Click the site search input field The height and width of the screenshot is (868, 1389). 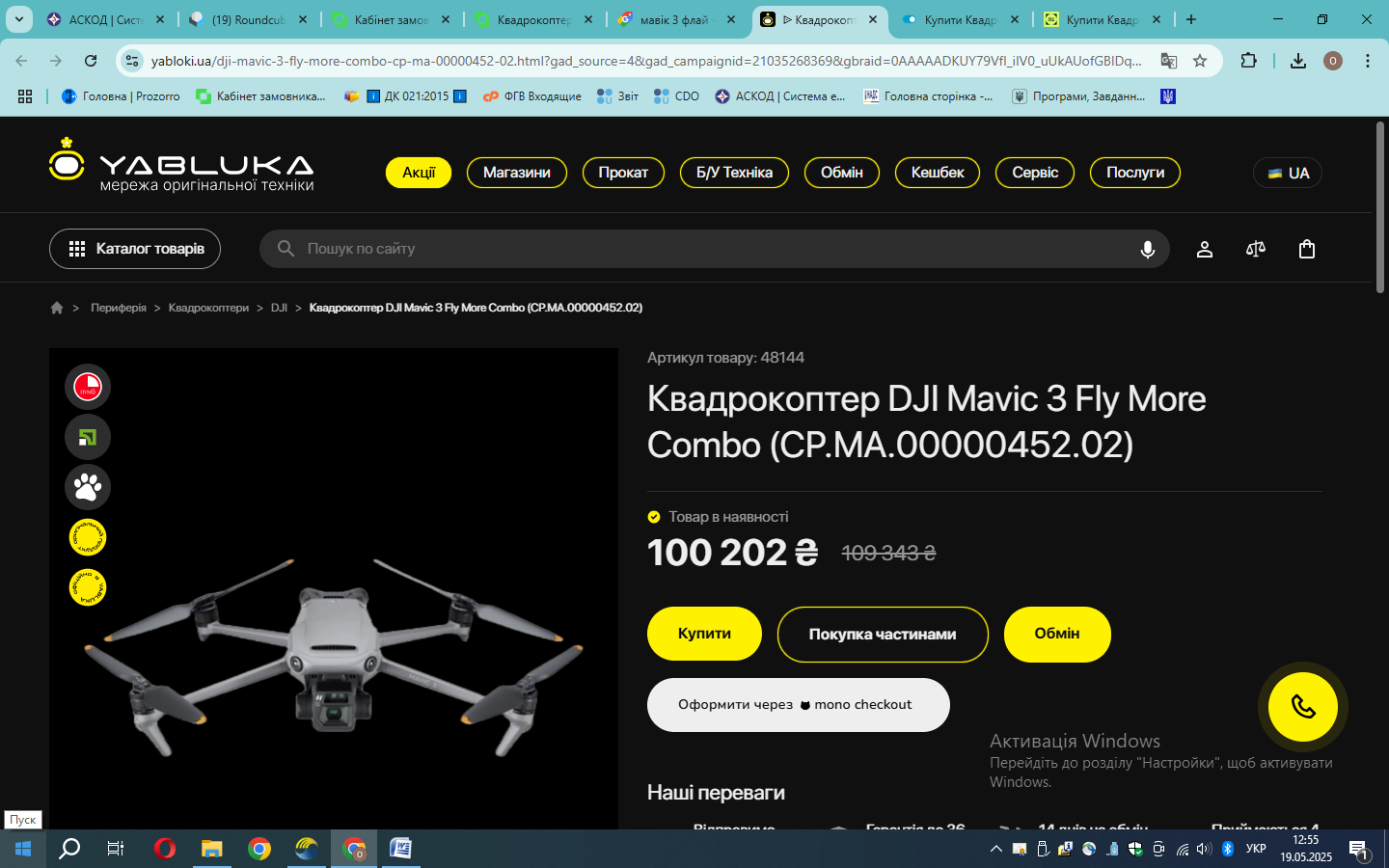tap(714, 249)
